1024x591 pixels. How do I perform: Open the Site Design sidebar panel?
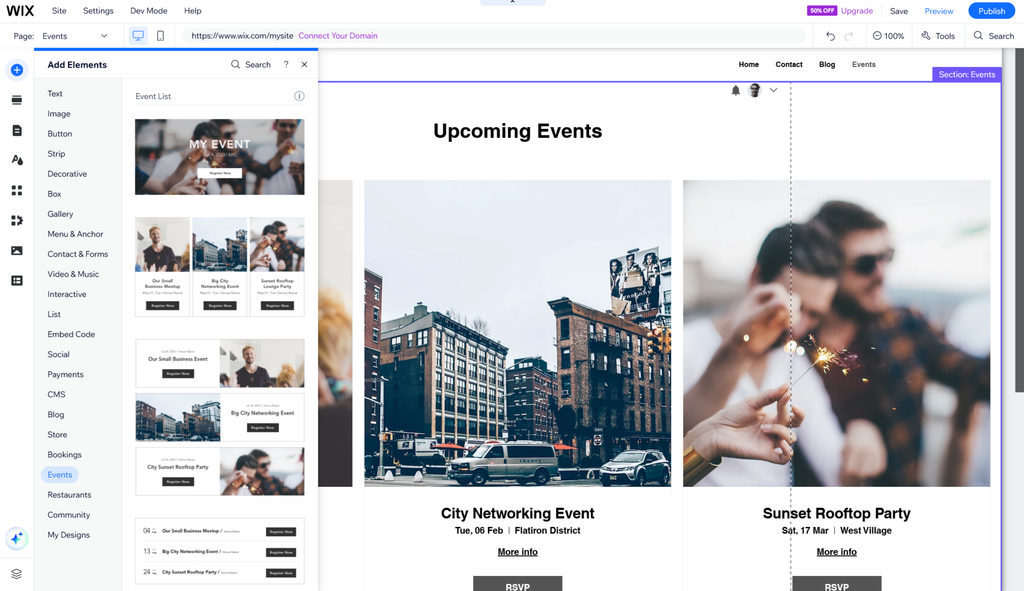coord(16,160)
